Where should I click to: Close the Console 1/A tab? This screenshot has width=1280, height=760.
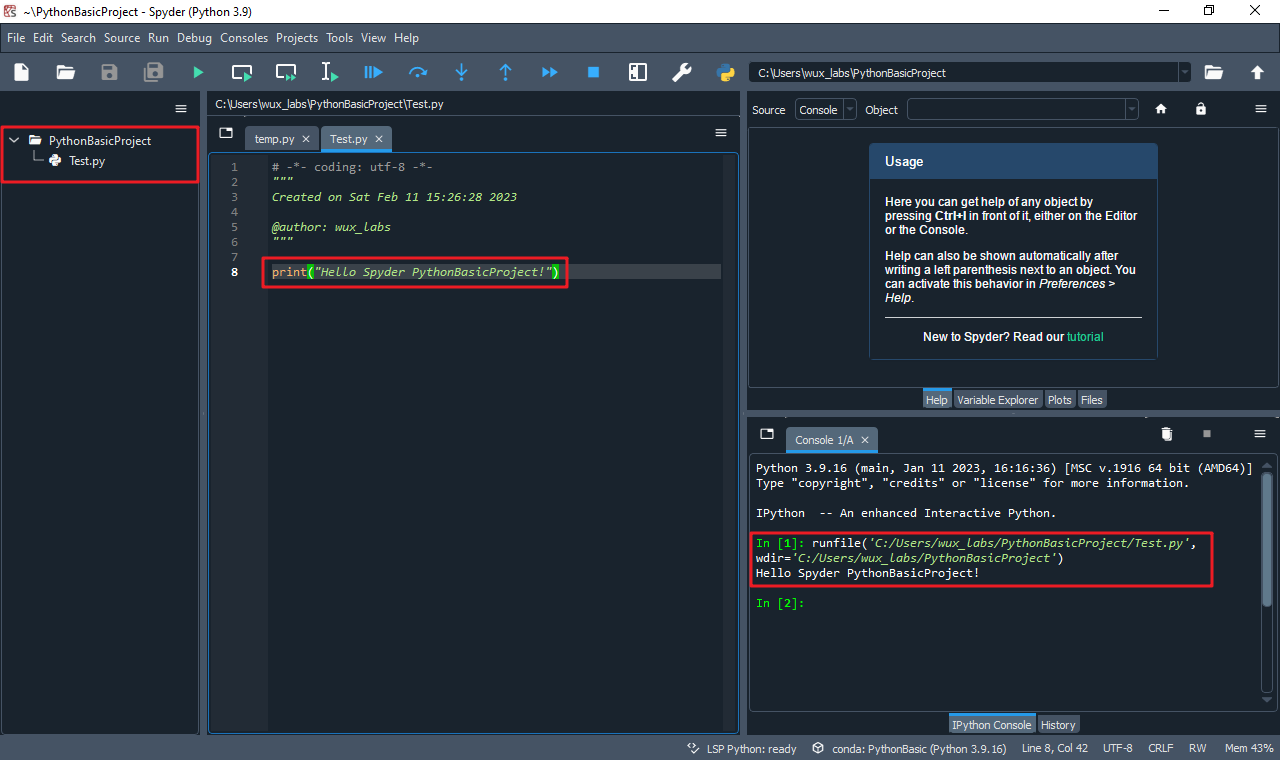(x=865, y=440)
